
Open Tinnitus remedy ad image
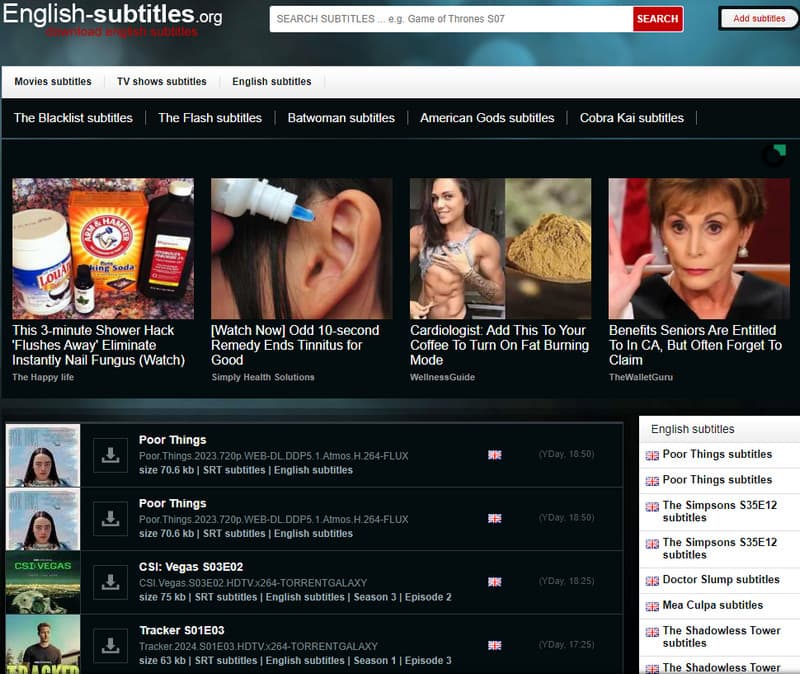302,248
